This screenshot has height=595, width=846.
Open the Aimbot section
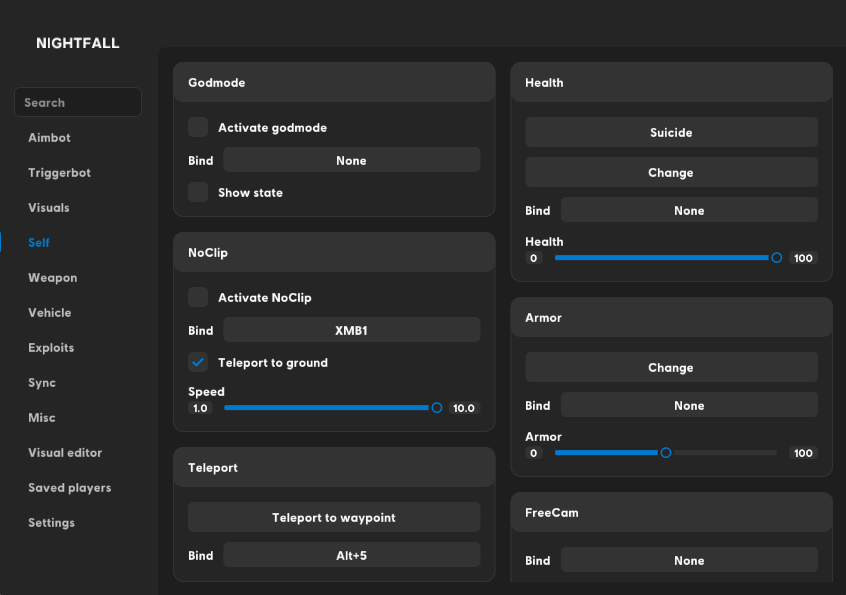coord(49,138)
